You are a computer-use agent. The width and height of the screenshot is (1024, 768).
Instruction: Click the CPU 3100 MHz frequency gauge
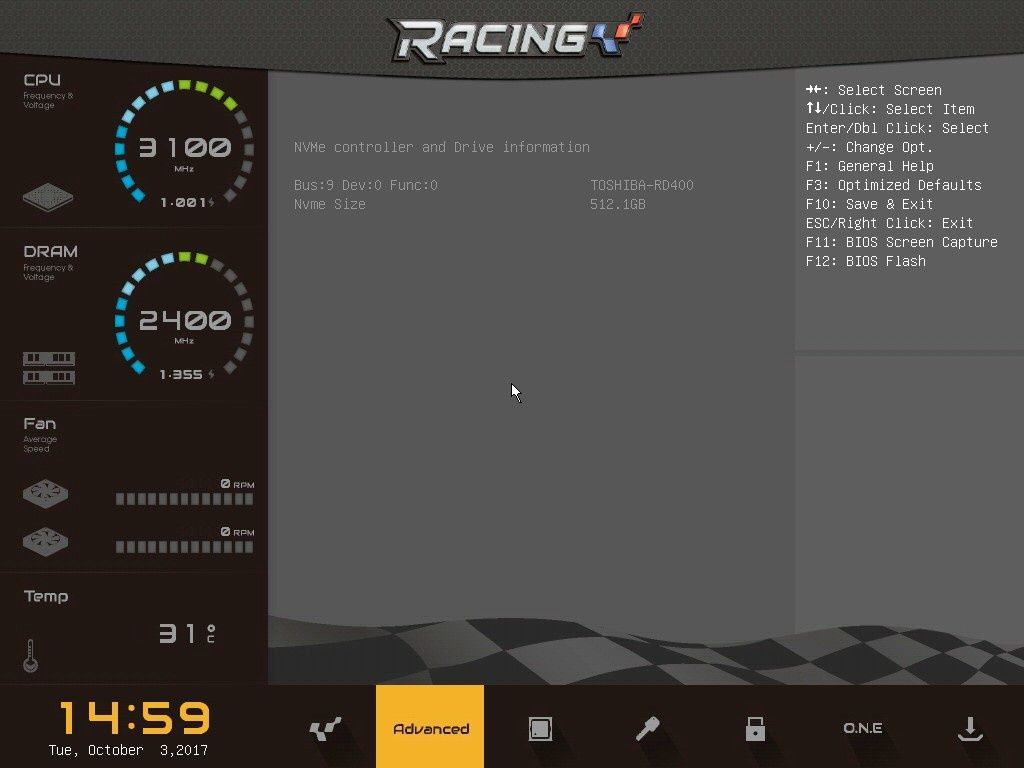(x=184, y=146)
